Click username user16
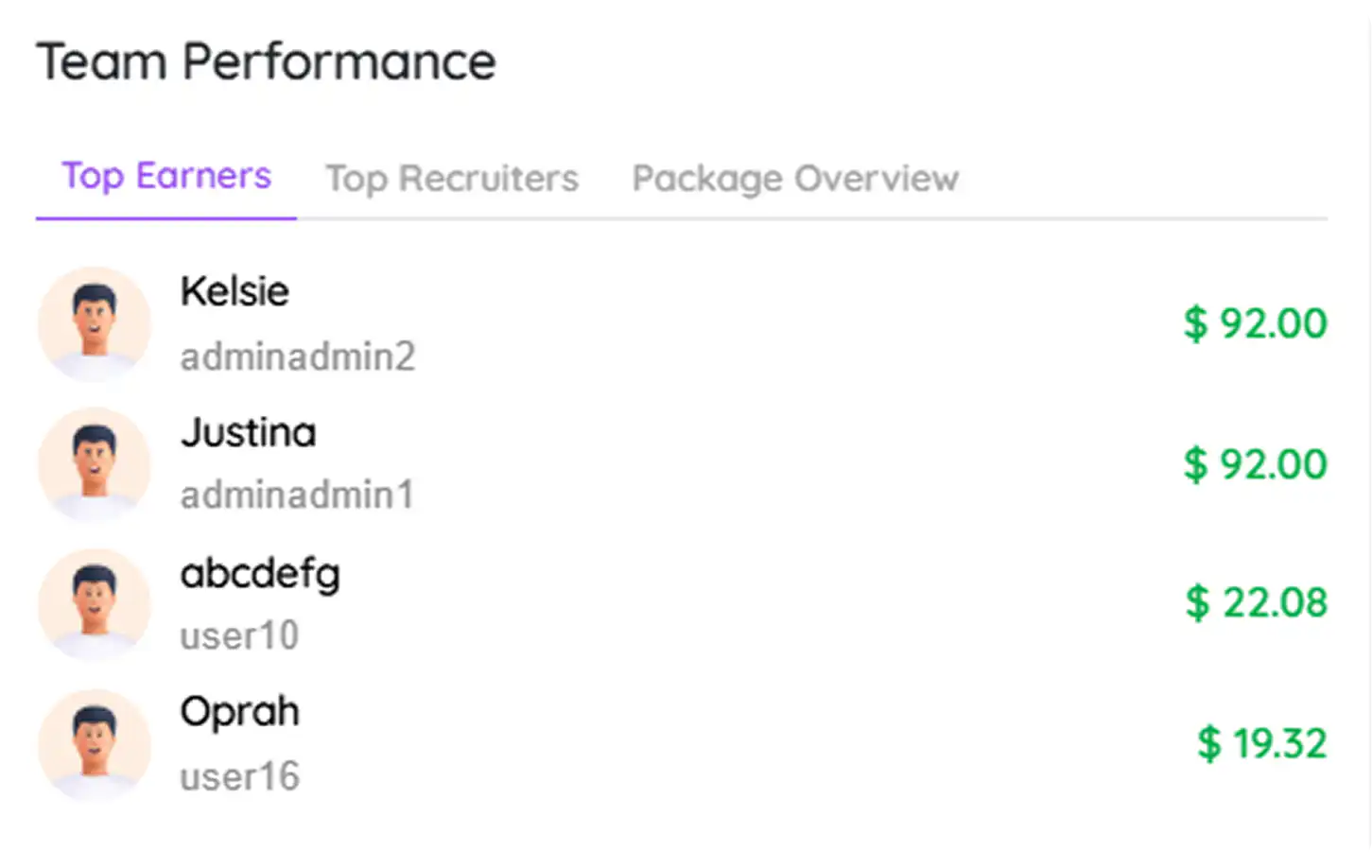The height and width of the screenshot is (868, 1372). tap(239, 776)
